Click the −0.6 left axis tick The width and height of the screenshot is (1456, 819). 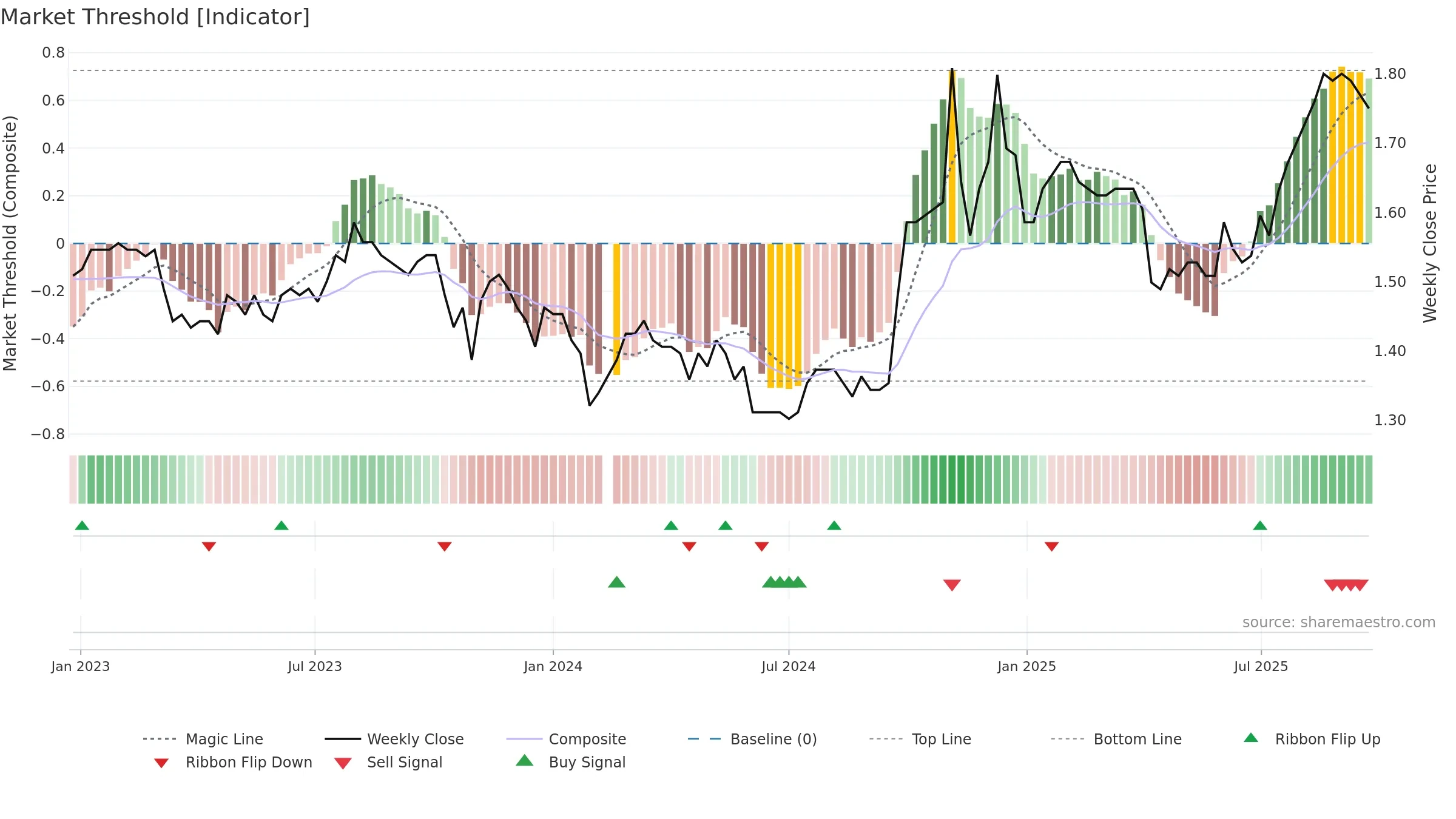pos(48,386)
